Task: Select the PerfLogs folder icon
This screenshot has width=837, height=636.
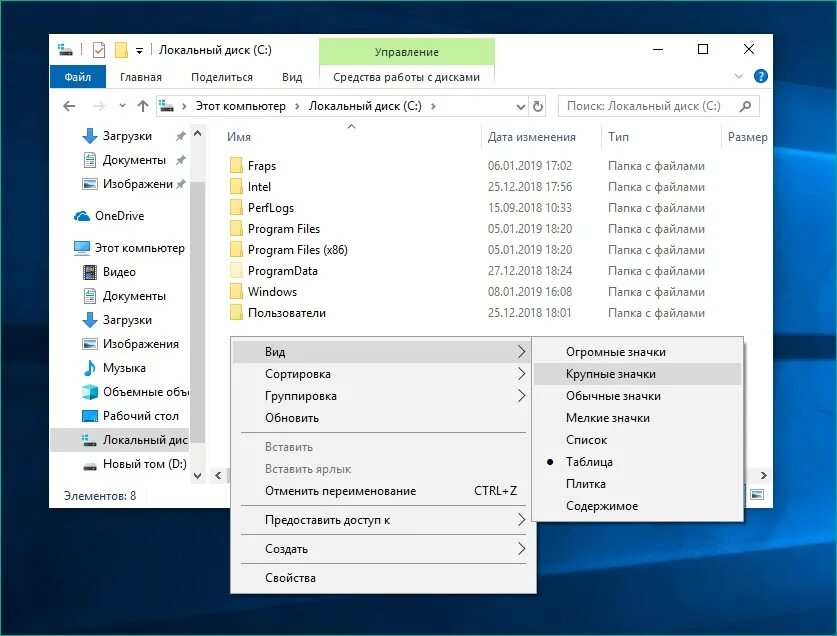Action: point(236,207)
